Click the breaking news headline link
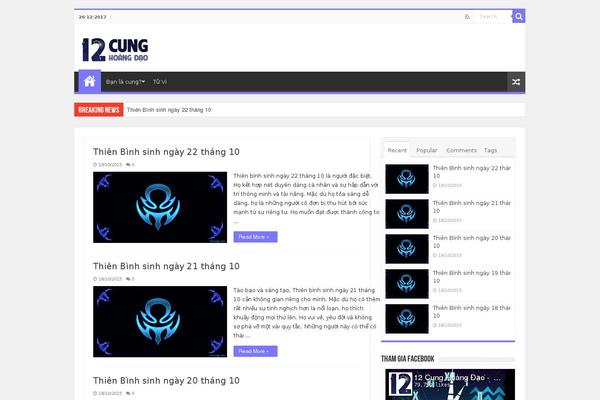Viewport: 600px width, 400px height. (x=169, y=110)
